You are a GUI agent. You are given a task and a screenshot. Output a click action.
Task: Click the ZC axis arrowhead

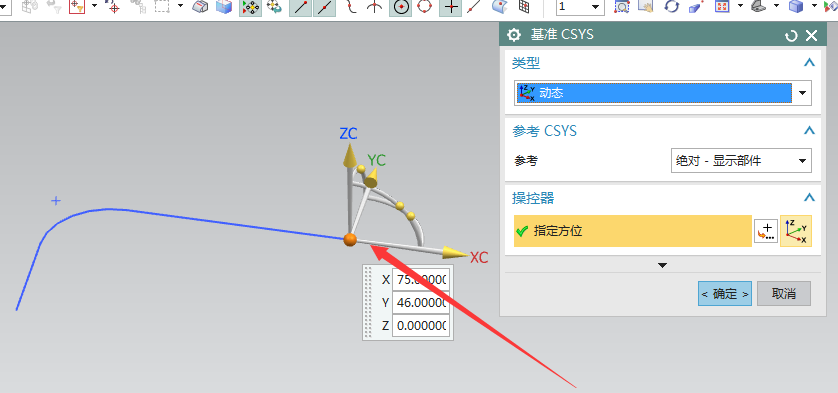tap(350, 156)
